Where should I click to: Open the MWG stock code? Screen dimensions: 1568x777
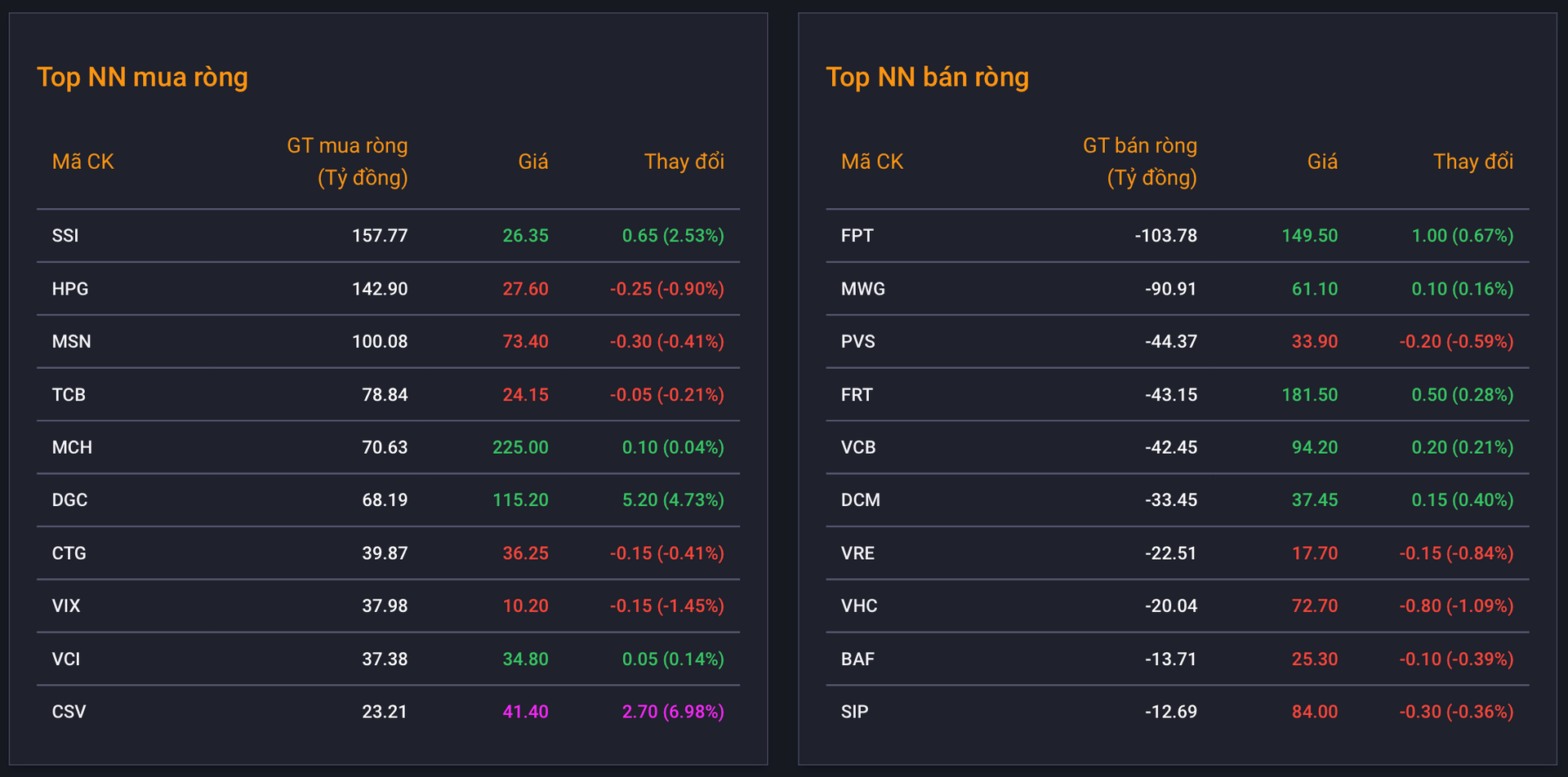pyautogui.click(x=863, y=289)
